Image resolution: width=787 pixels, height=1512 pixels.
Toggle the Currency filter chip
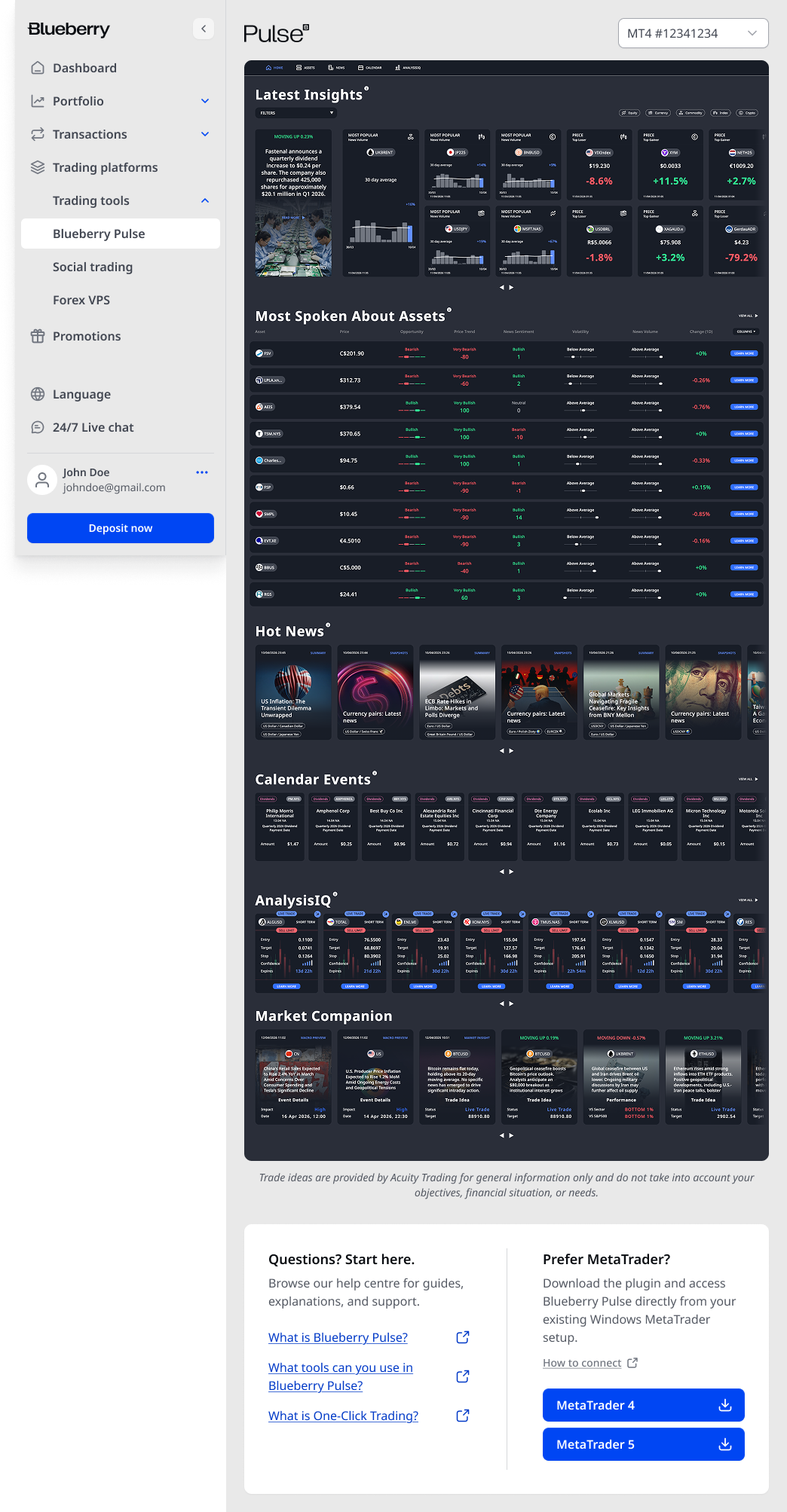point(658,113)
